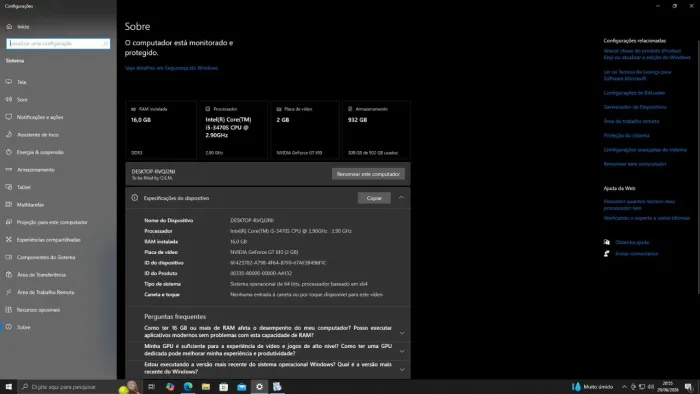The width and height of the screenshot is (700, 394).
Task: Click the Início home icon
Action: click(x=9, y=26)
